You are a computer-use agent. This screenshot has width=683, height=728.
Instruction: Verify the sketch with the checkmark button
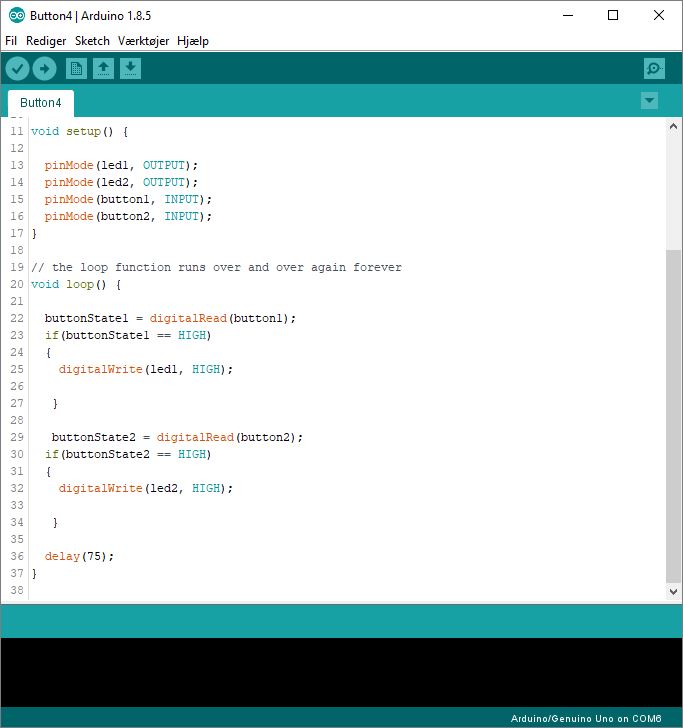pos(17,69)
